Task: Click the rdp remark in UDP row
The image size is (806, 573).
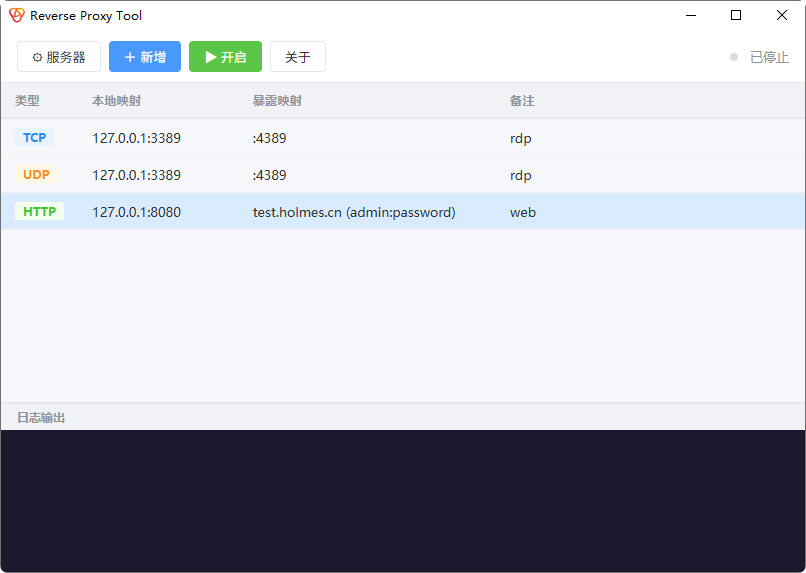Action: point(521,176)
